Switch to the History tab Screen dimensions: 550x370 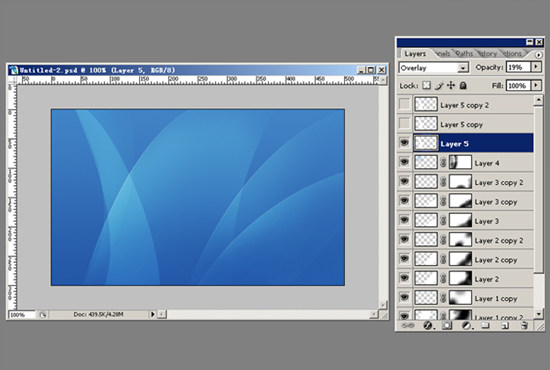(487, 54)
